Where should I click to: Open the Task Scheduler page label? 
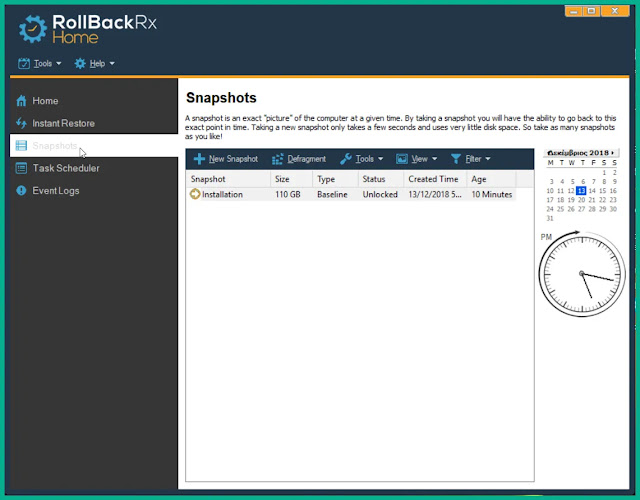tap(66, 168)
